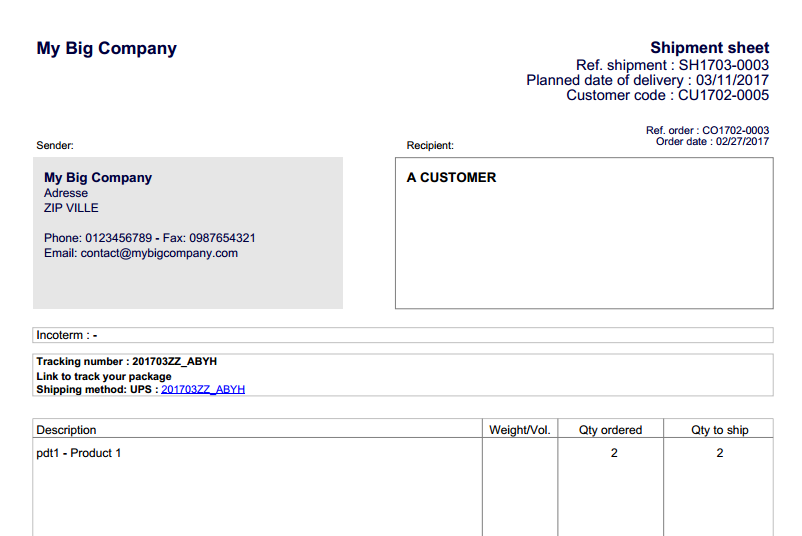802x536 pixels.
Task: Select the Ref. order CO1702-0003 text
Action: [x=707, y=130]
